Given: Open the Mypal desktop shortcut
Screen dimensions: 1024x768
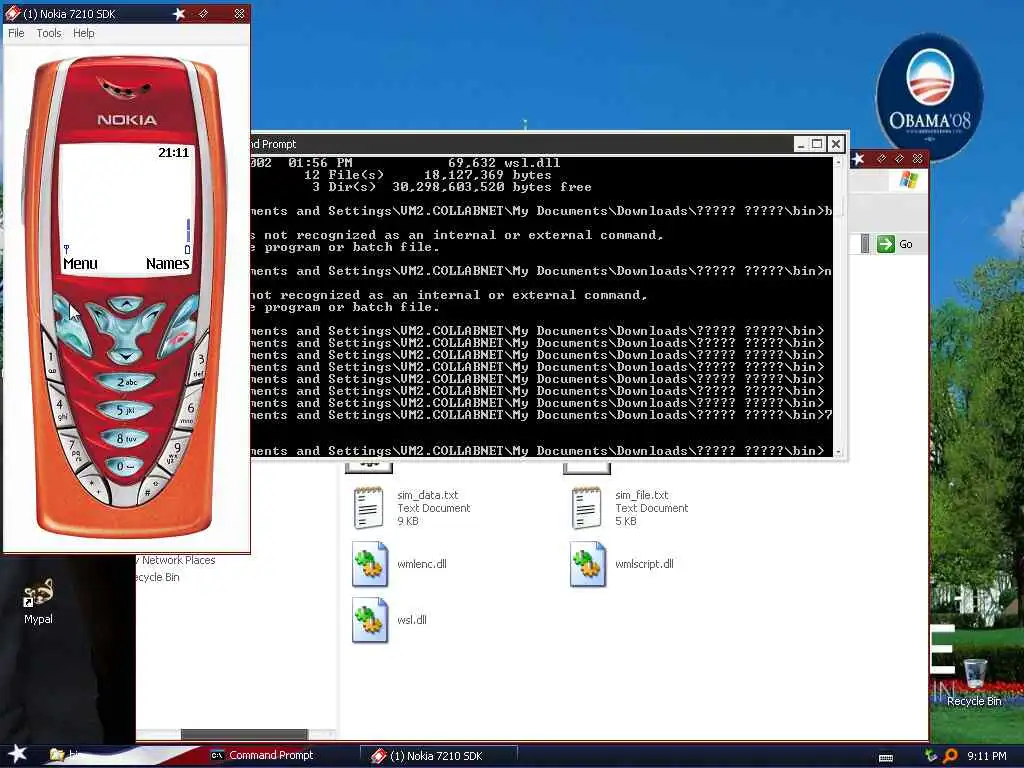Looking at the screenshot, I should coord(38,601).
